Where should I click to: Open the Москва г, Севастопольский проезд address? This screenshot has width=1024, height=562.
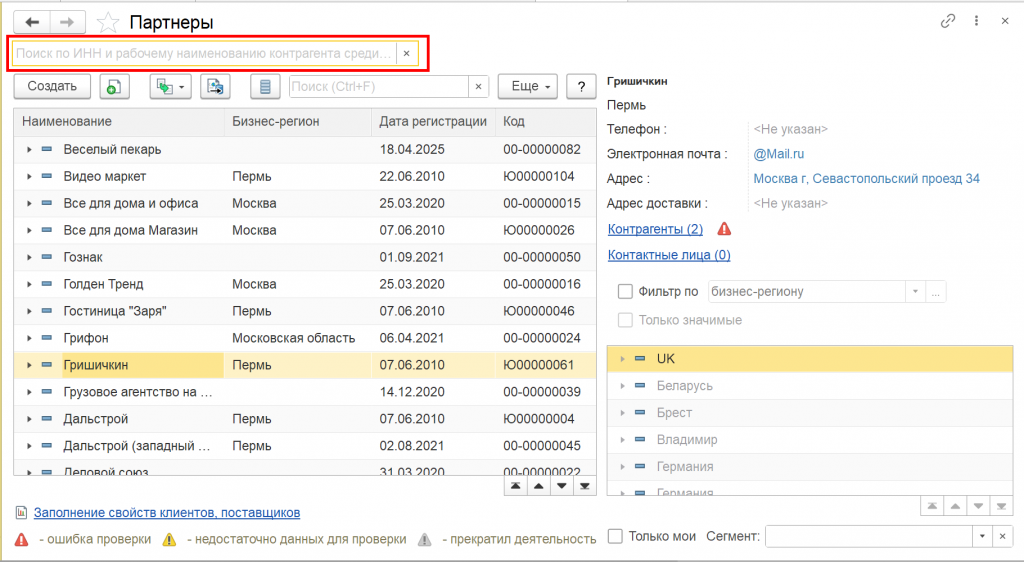(867, 179)
